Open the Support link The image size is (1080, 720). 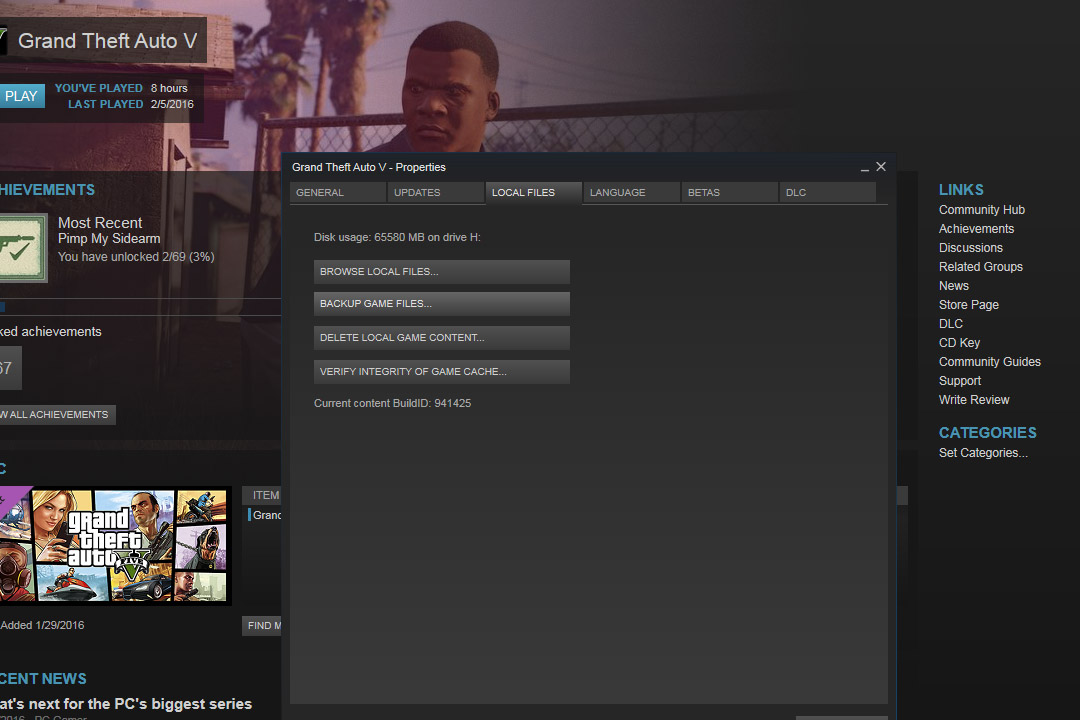click(x=959, y=381)
